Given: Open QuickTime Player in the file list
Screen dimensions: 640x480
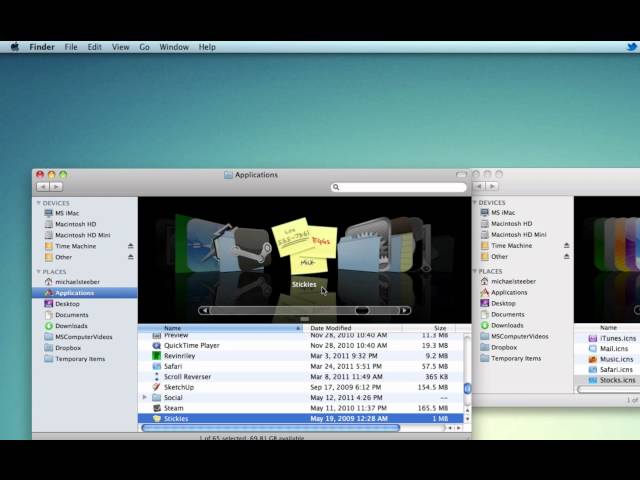Looking at the screenshot, I should tap(191, 345).
